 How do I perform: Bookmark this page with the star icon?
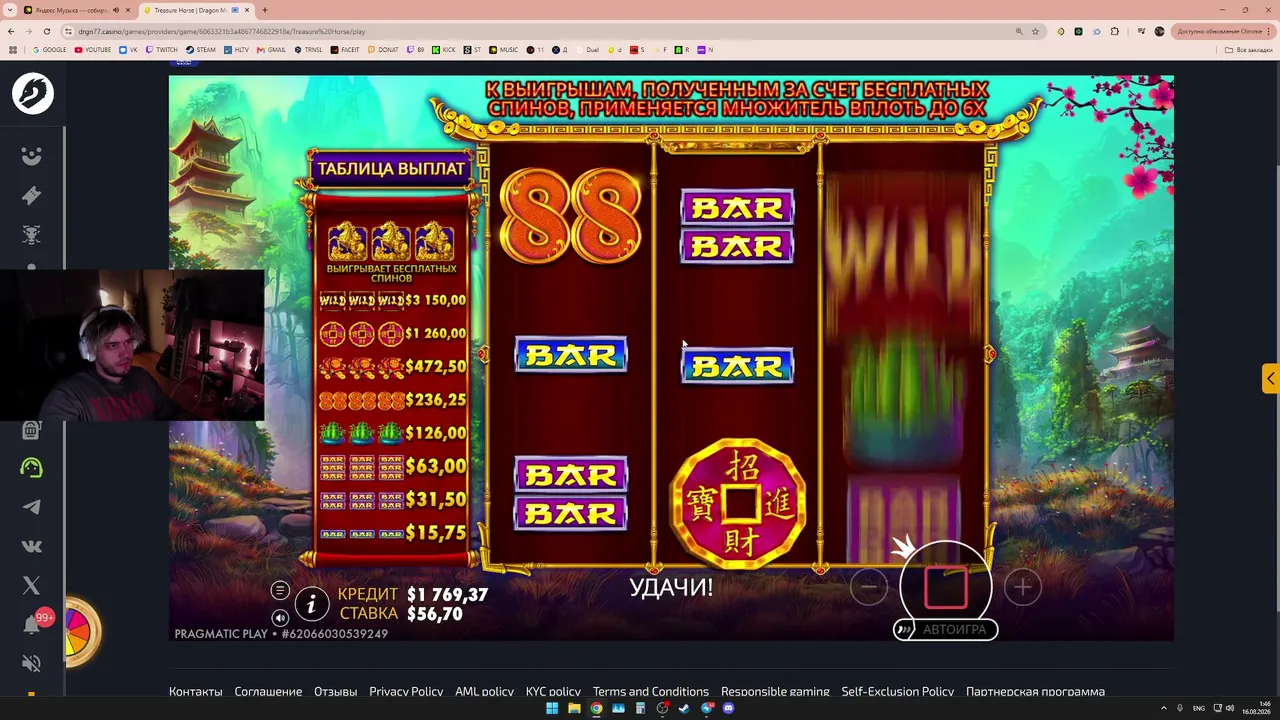pyautogui.click(x=1036, y=31)
